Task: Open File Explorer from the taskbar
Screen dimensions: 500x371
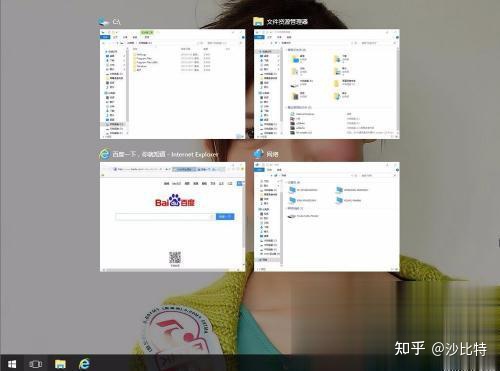Action: (60, 364)
